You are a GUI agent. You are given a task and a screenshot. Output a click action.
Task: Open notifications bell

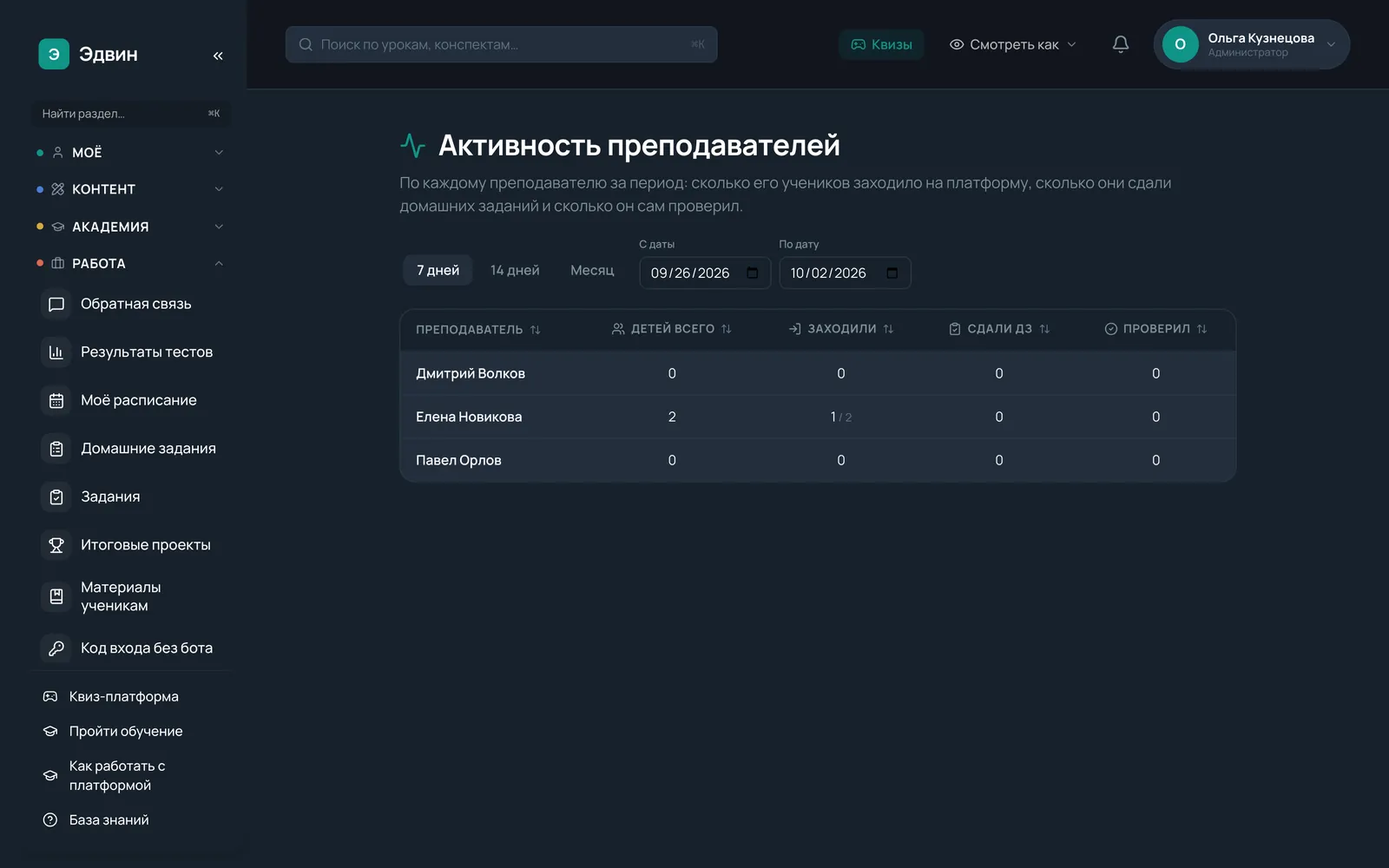pyautogui.click(x=1121, y=44)
